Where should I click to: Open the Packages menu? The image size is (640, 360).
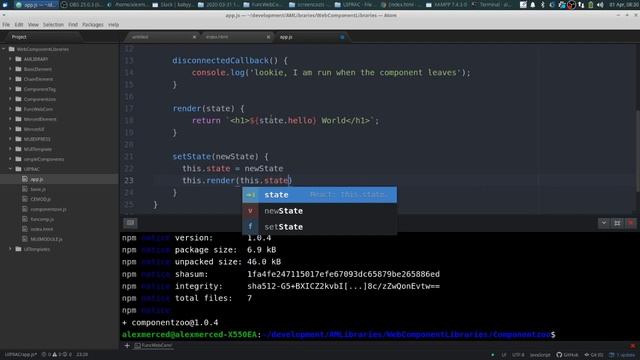[x=93, y=25]
